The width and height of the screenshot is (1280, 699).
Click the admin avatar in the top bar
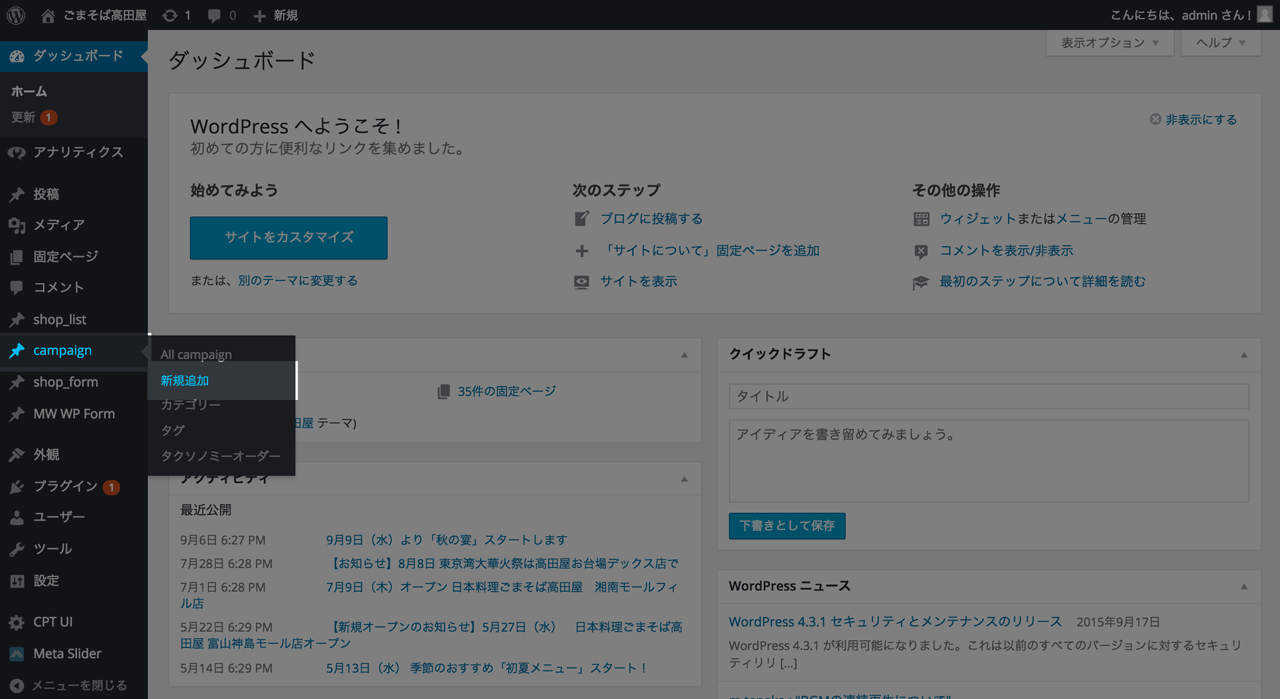coord(1264,15)
